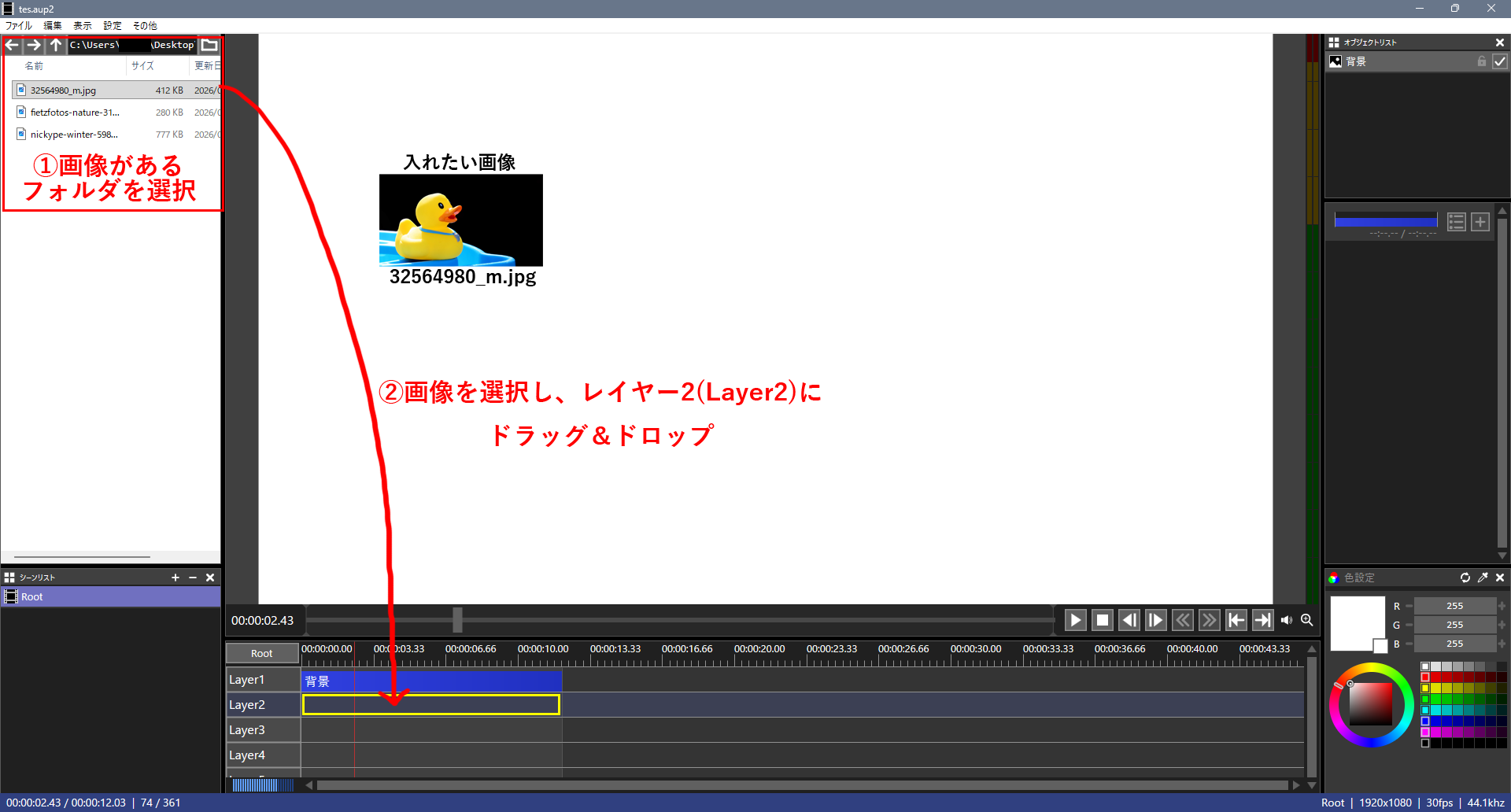Step back one frame
1511x812 pixels.
pos(1129,620)
